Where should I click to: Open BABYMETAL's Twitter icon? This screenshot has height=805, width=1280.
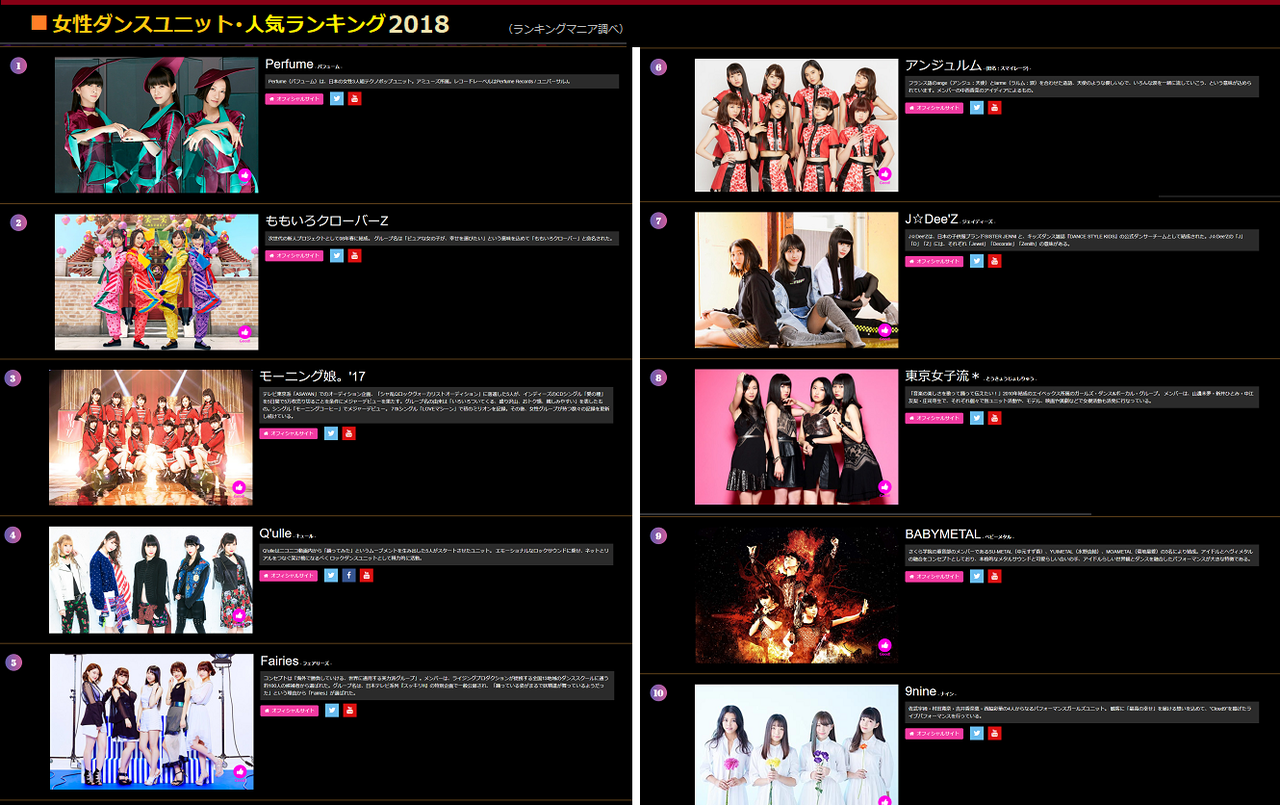(x=977, y=576)
